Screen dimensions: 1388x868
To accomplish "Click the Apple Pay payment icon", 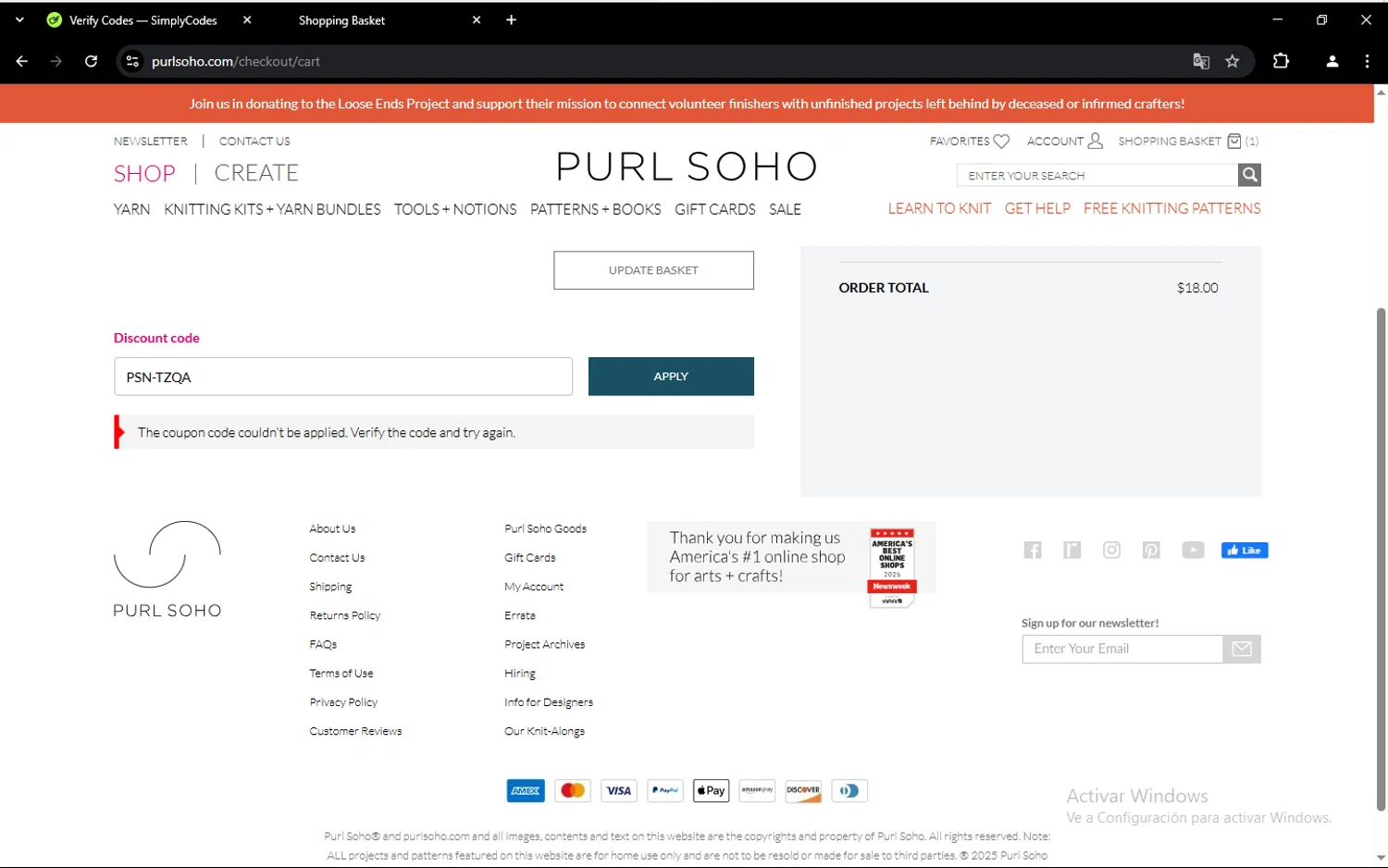I will click(x=711, y=790).
